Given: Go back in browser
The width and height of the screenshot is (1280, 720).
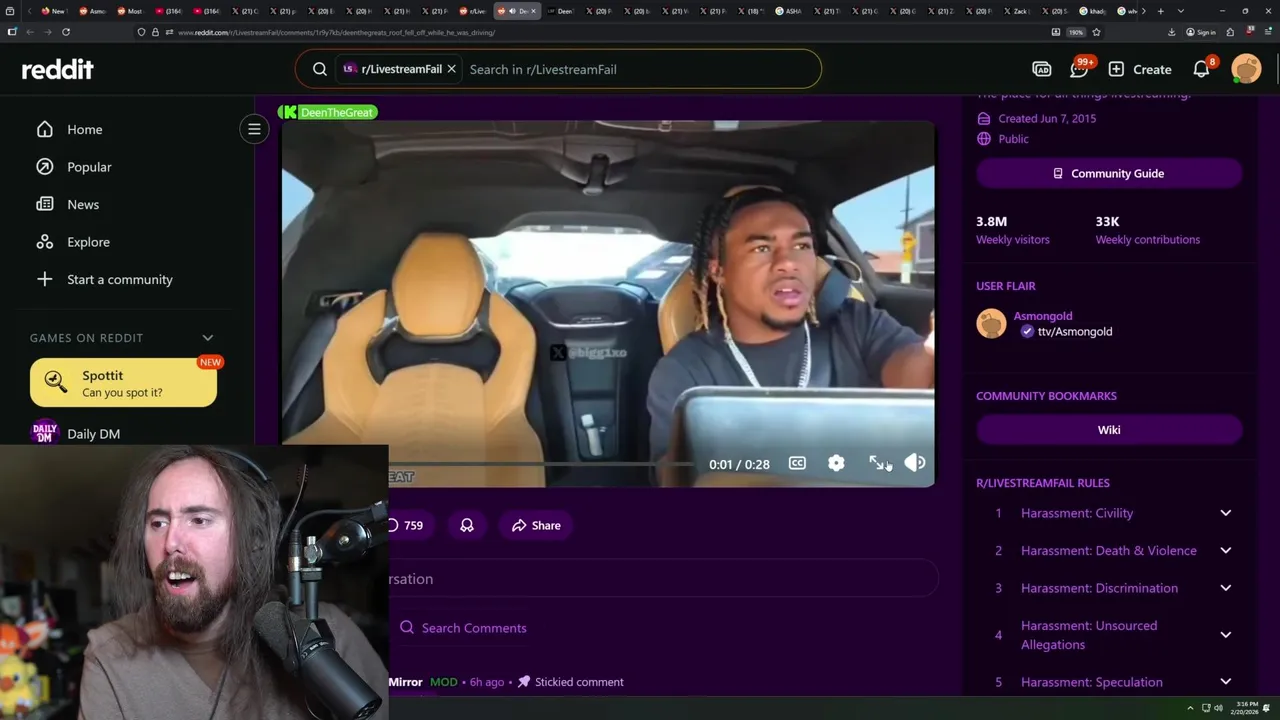Looking at the screenshot, I should coord(29,32).
